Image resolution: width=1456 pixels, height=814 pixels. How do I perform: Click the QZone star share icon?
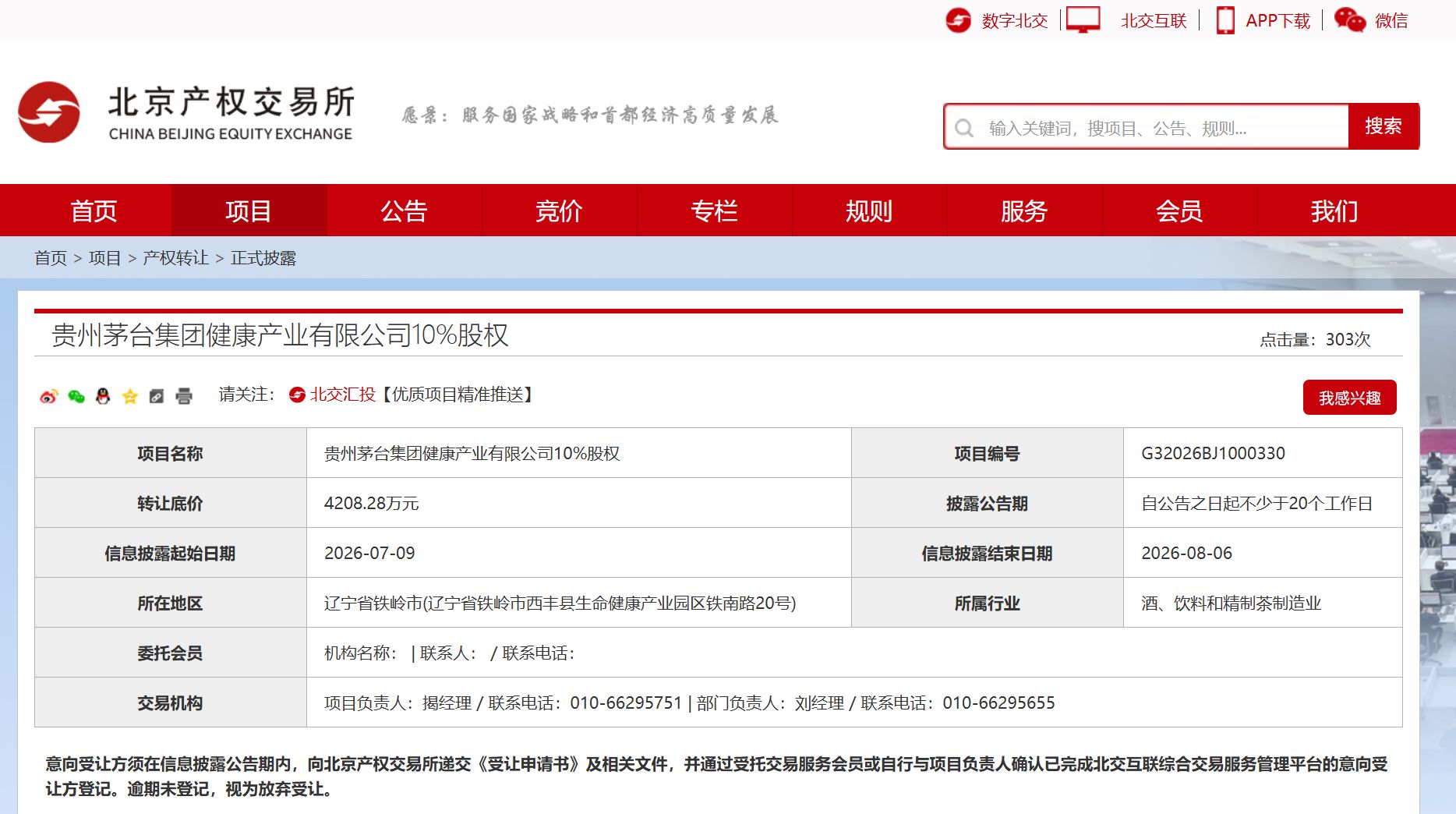[x=130, y=396]
